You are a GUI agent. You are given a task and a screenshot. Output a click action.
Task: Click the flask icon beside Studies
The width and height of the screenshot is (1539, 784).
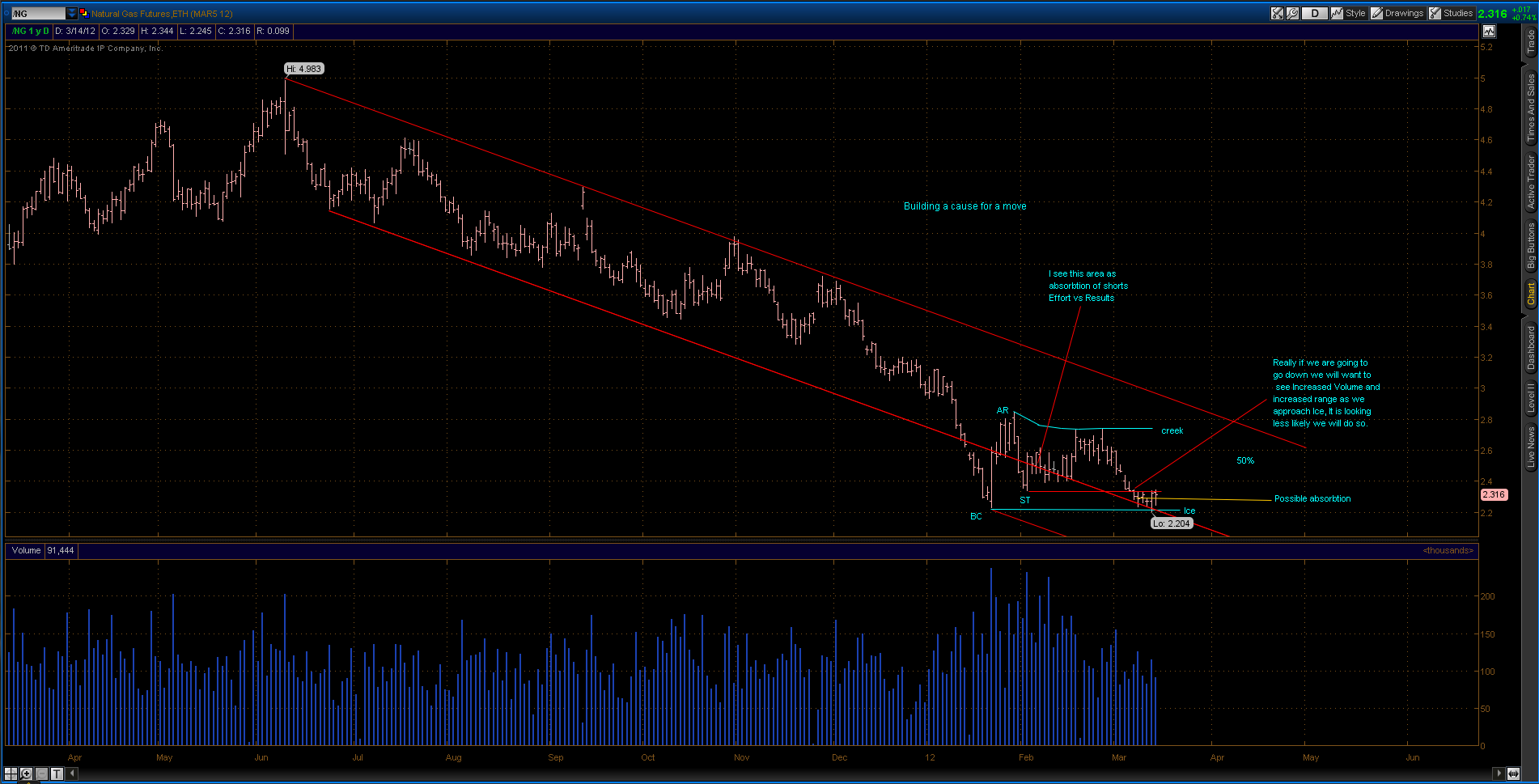[1435, 13]
